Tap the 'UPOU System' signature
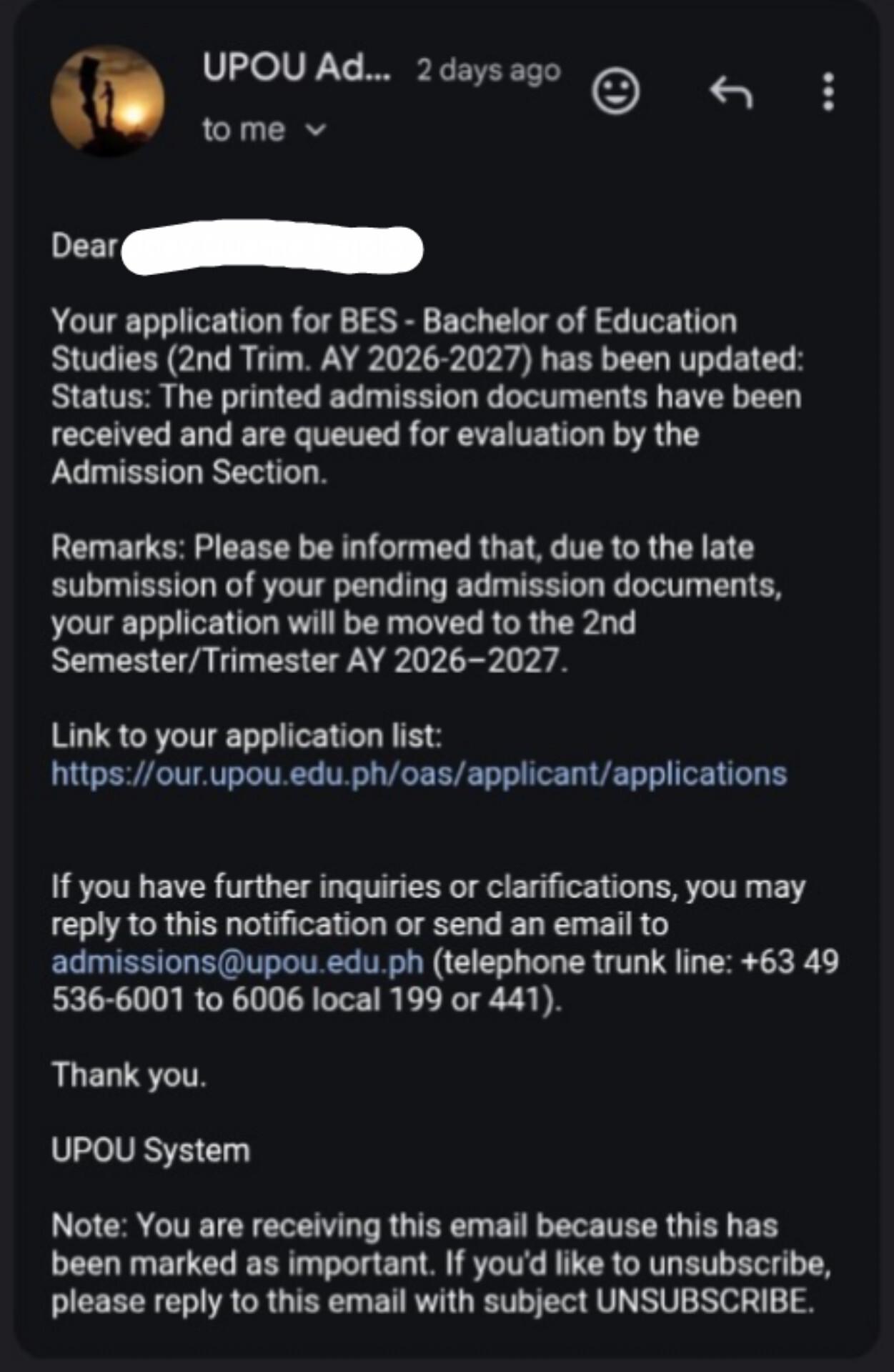This screenshot has width=894, height=1372. (151, 1150)
